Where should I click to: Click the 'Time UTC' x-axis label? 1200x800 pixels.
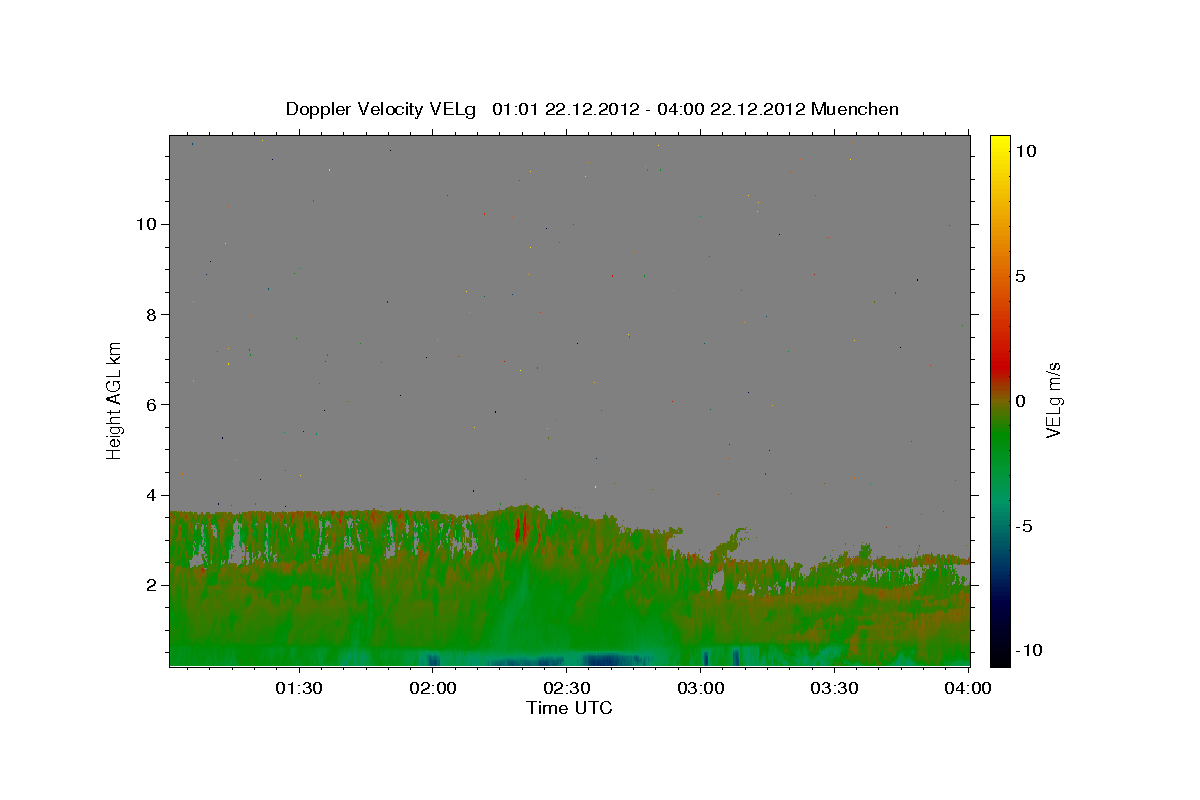click(569, 709)
